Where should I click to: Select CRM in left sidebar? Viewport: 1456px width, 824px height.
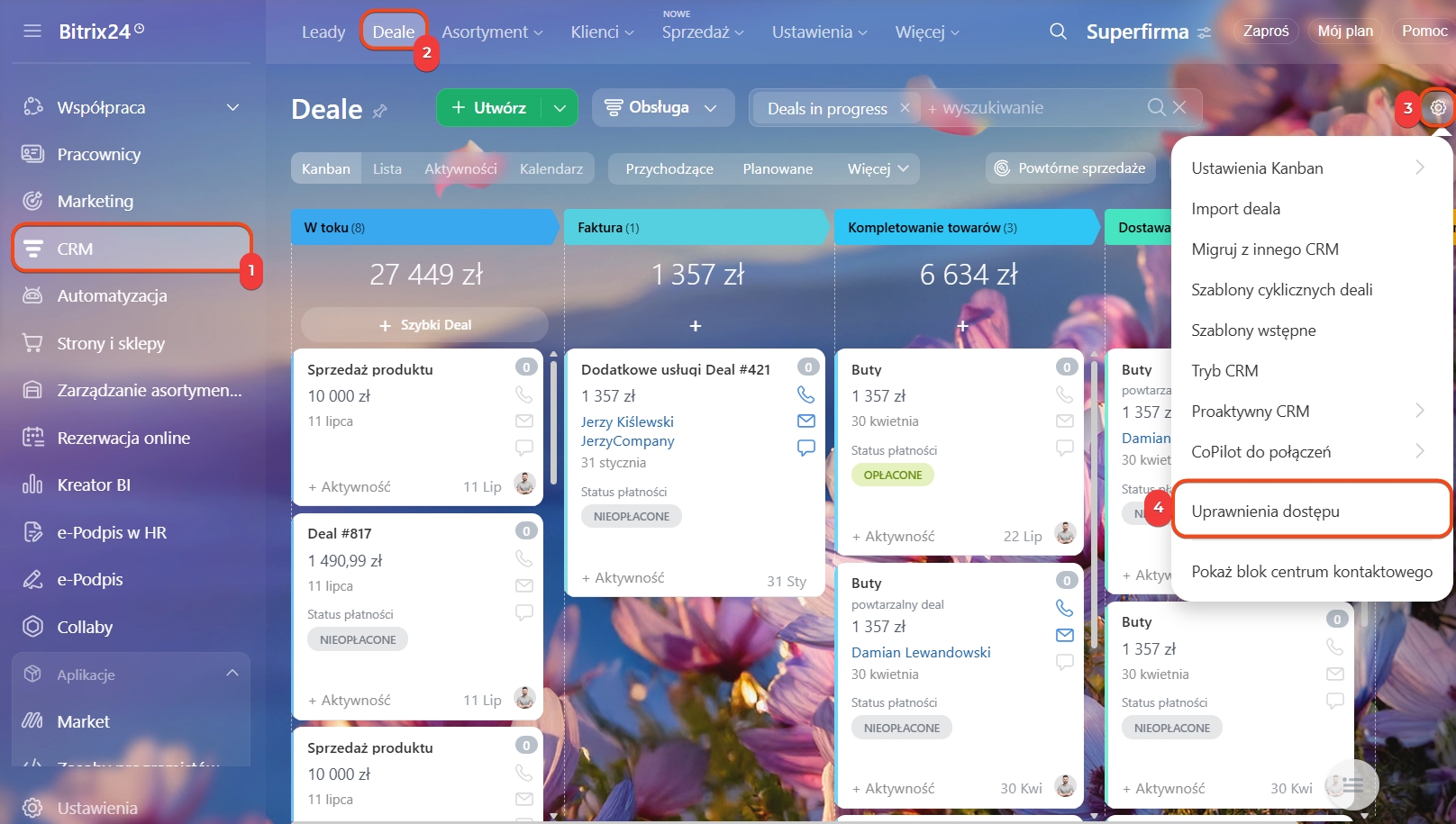tap(132, 249)
